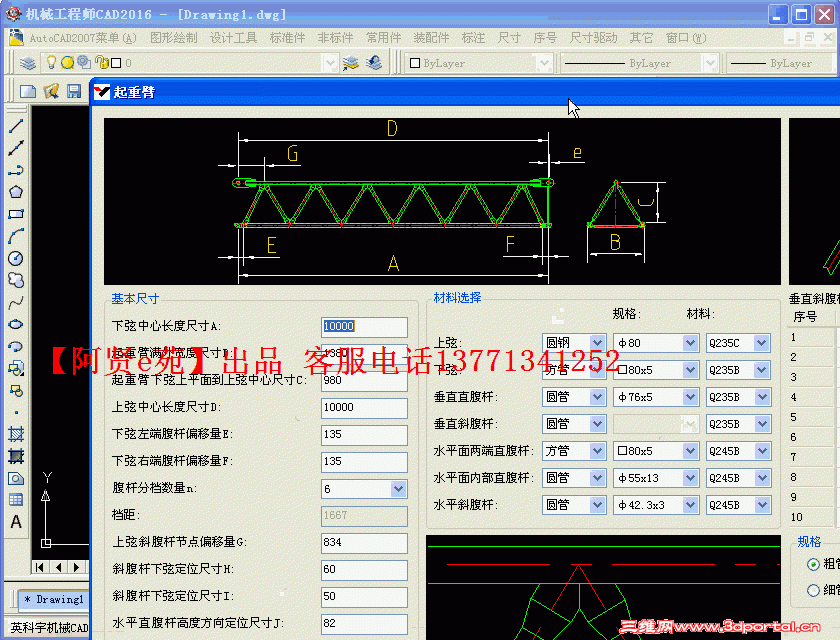Open 水平面内部直腹杆 spec dropdown φ55x13
Image resolution: width=840 pixels, height=640 pixels.
coord(690,478)
